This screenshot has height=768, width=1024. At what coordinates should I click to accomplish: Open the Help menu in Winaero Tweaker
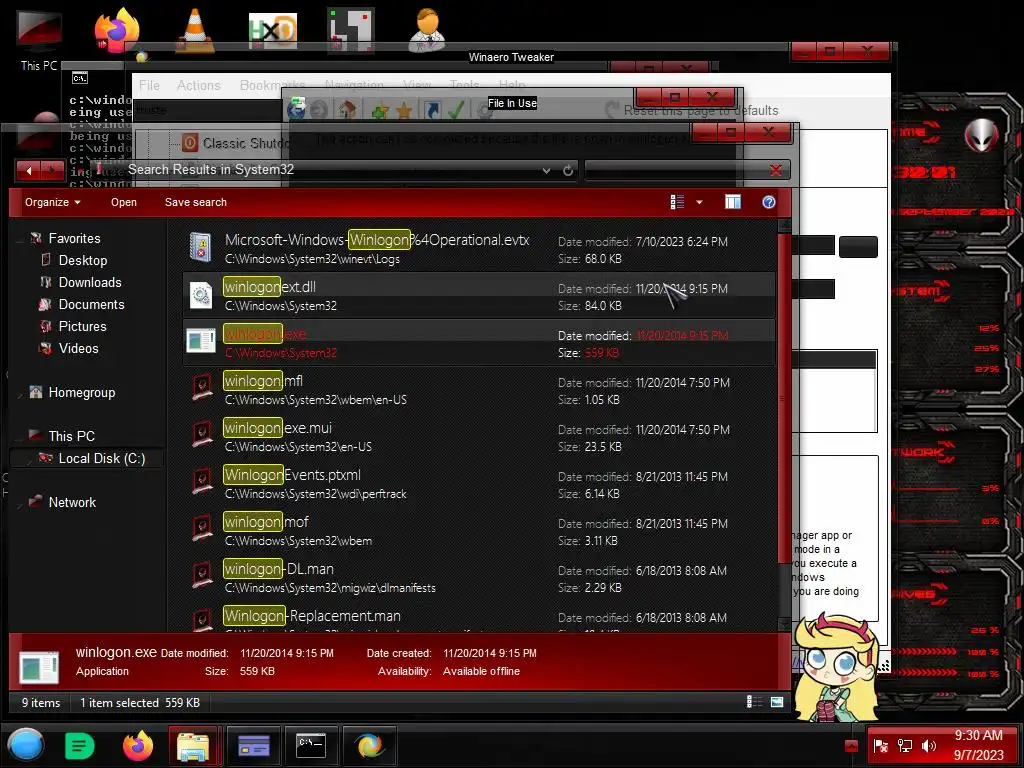coord(512,86)
